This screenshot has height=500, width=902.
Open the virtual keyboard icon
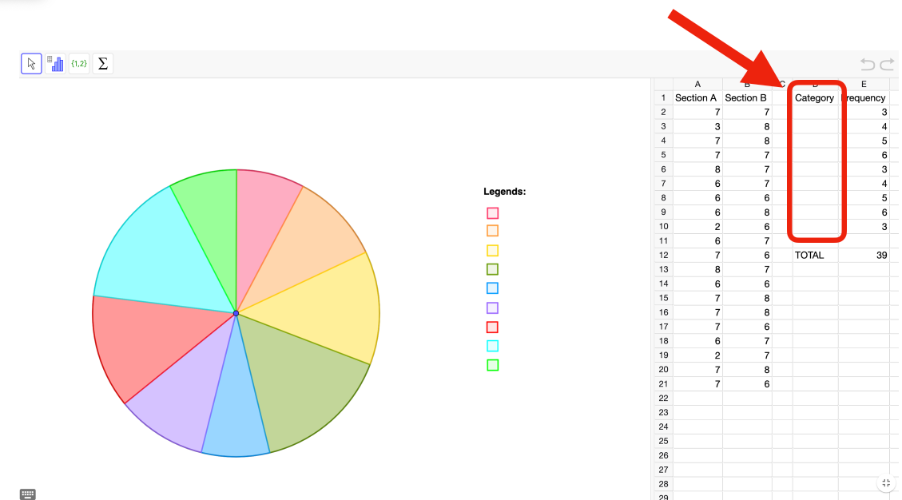click(27, 493)
